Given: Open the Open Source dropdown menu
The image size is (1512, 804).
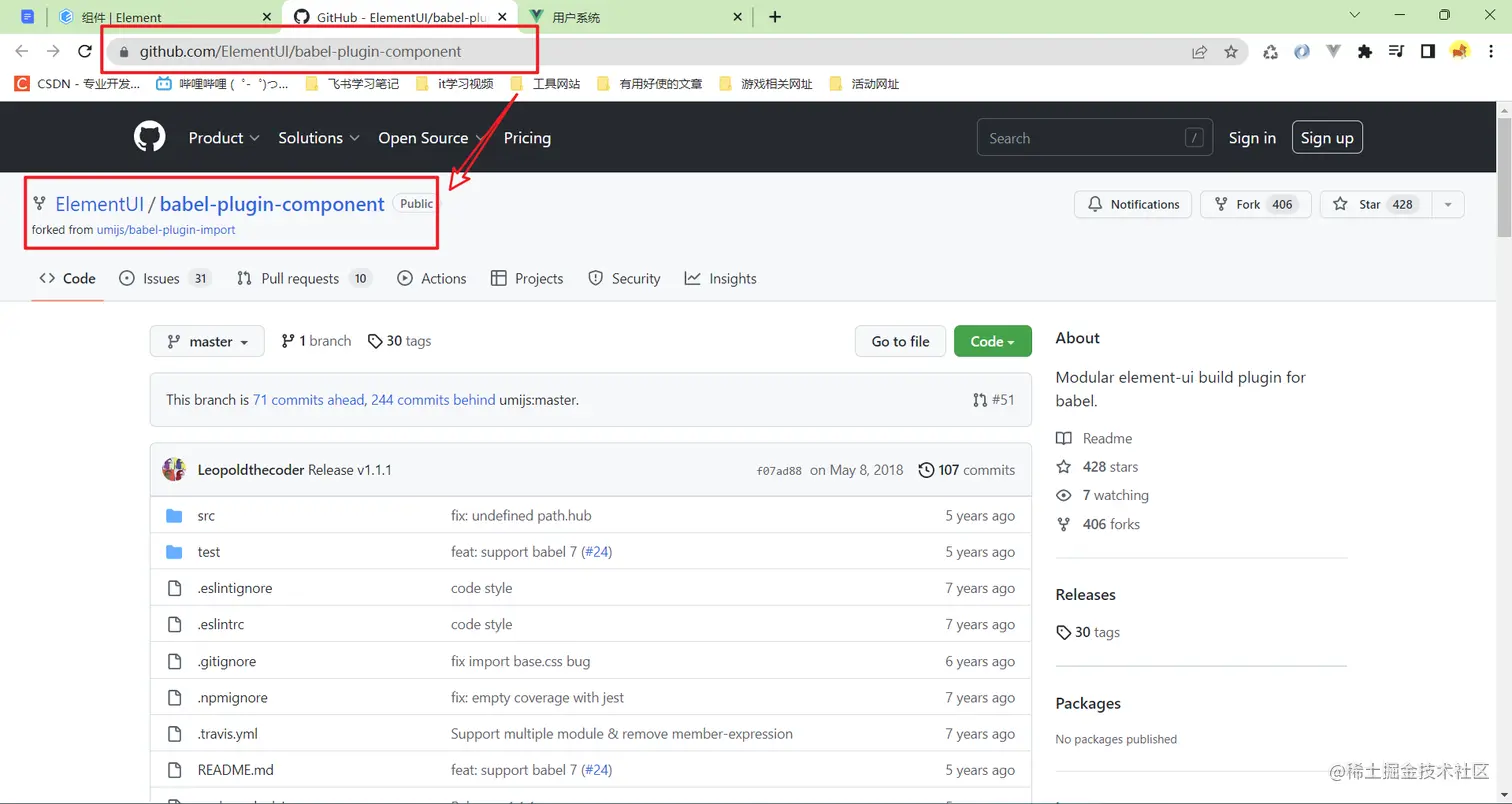Looking at the screenshot, I should [431, 138].
